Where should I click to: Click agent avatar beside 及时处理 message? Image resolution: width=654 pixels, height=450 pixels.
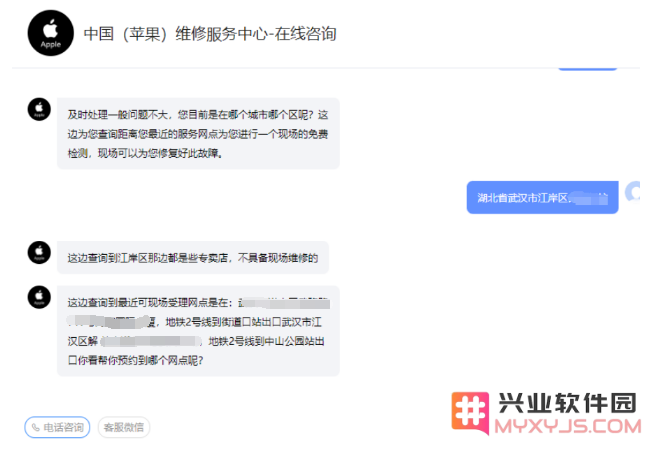(39, 109)
